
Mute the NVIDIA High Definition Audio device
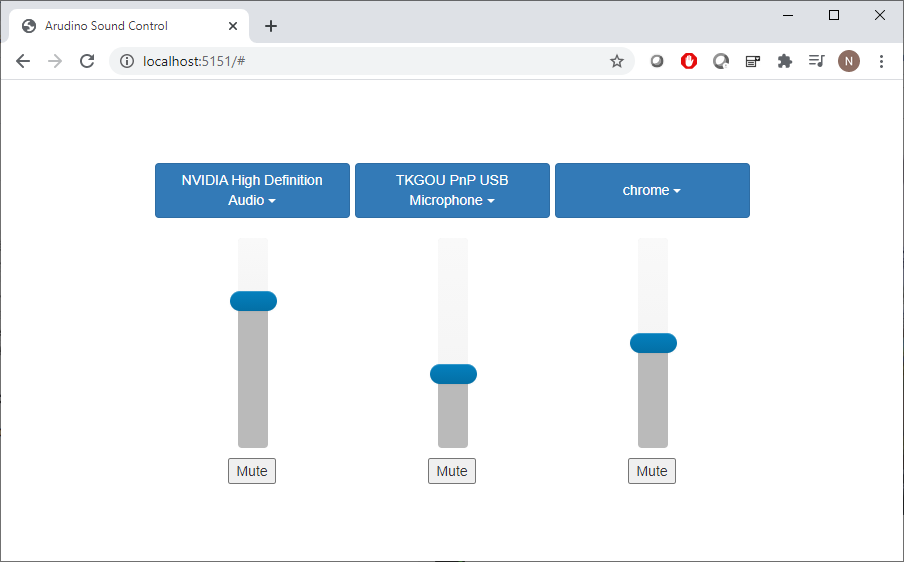coord(252,471)
